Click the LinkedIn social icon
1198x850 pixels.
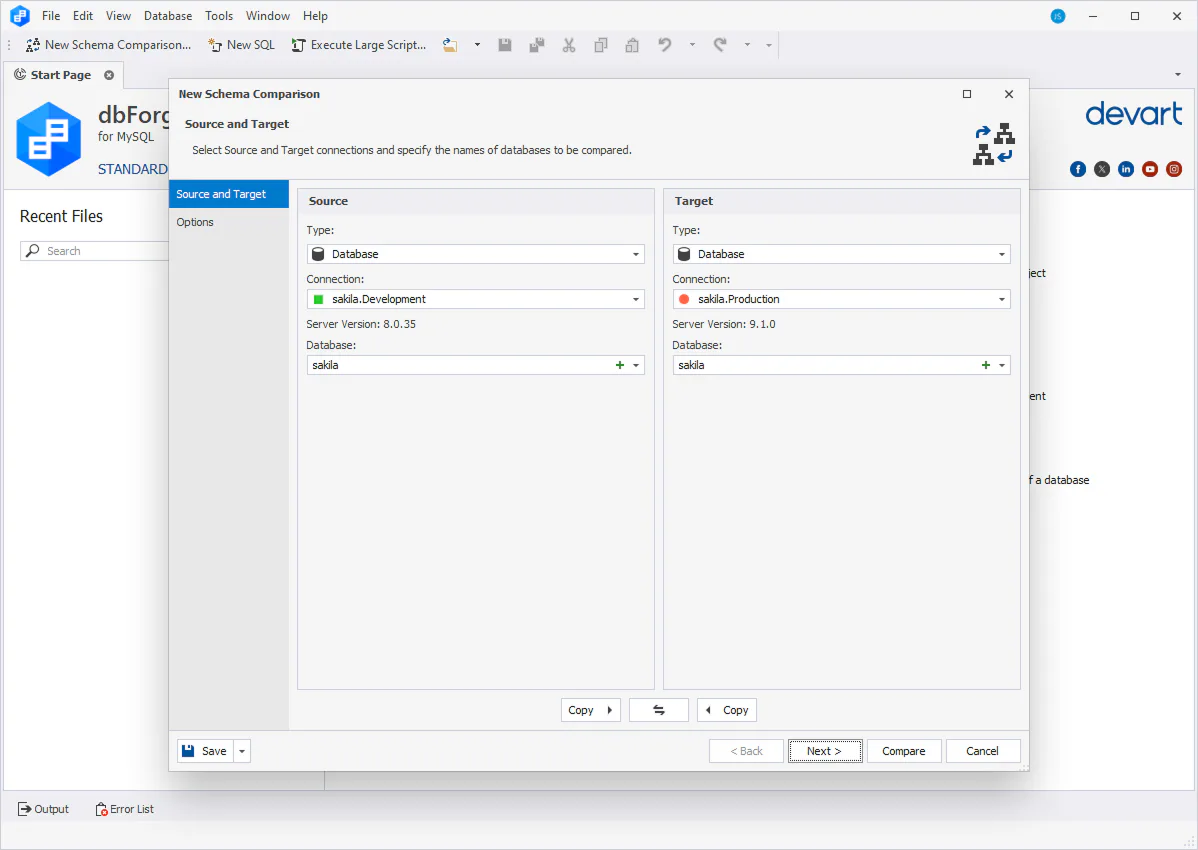(x=1125, y=170)
